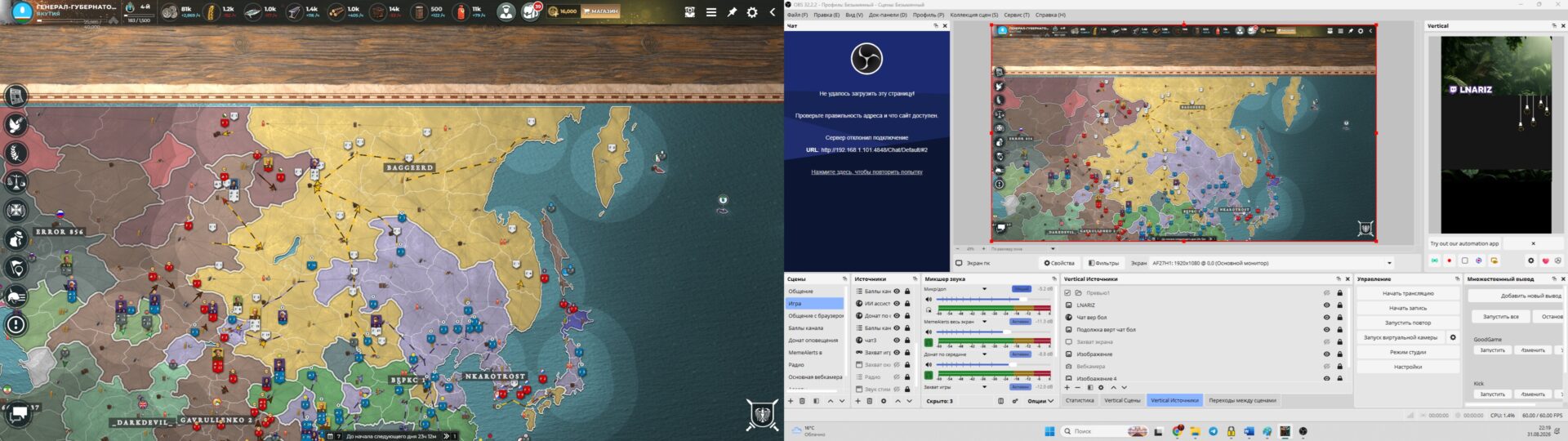Viewport: 1568px width, 441px height.
Task: Click the pin icon in game top bar
Action: tap(732, 11)
